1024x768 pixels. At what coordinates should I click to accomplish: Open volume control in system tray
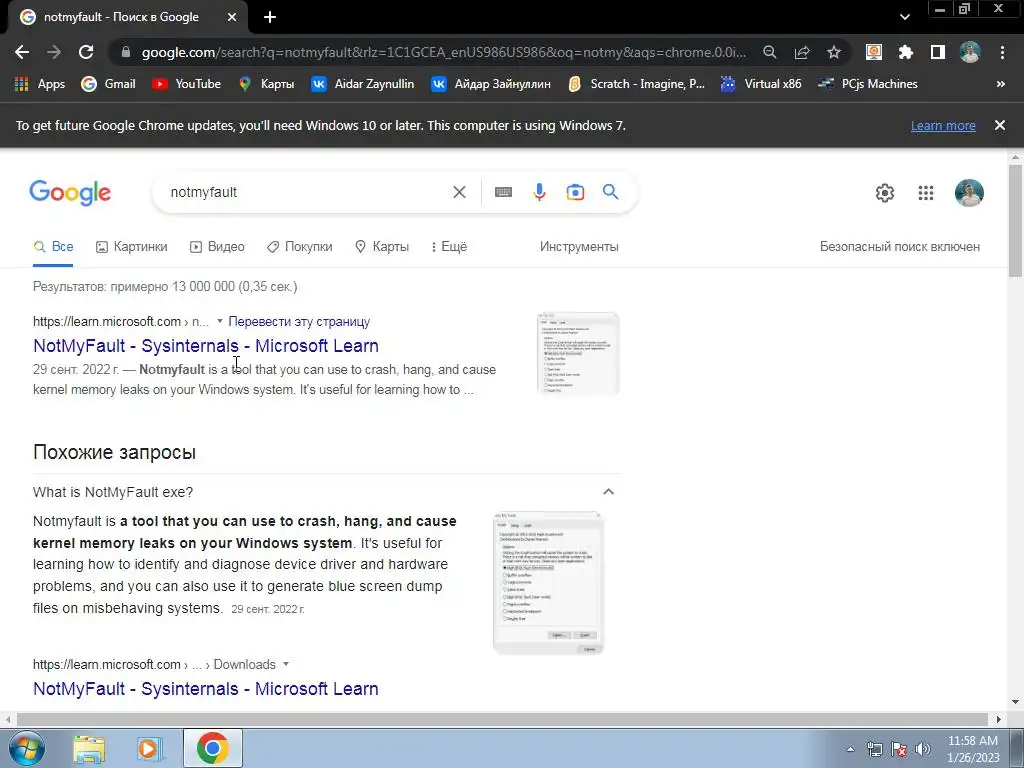(x=922, y=749)
